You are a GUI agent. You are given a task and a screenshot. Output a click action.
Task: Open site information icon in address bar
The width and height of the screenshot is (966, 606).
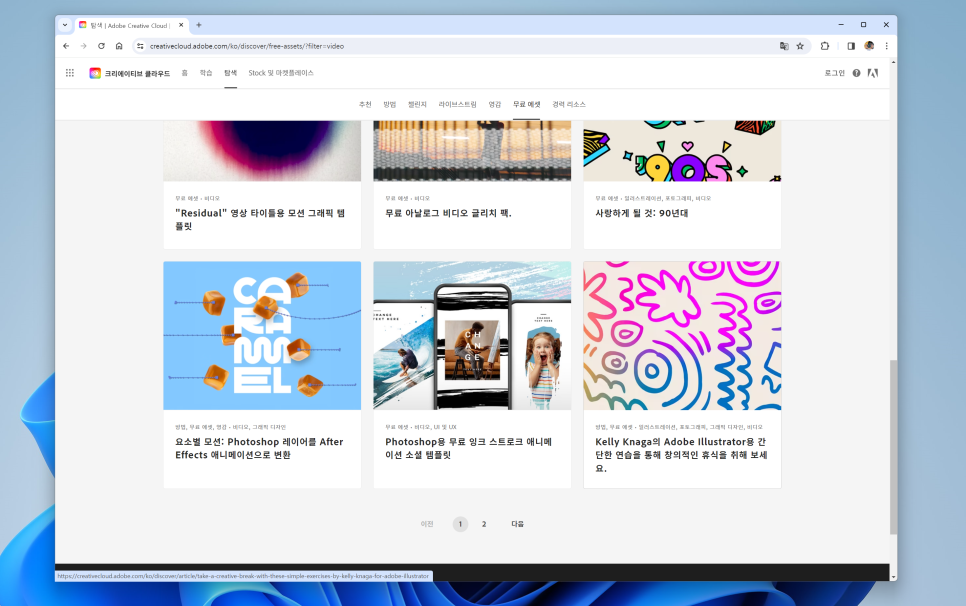click(x=140, y=46)
